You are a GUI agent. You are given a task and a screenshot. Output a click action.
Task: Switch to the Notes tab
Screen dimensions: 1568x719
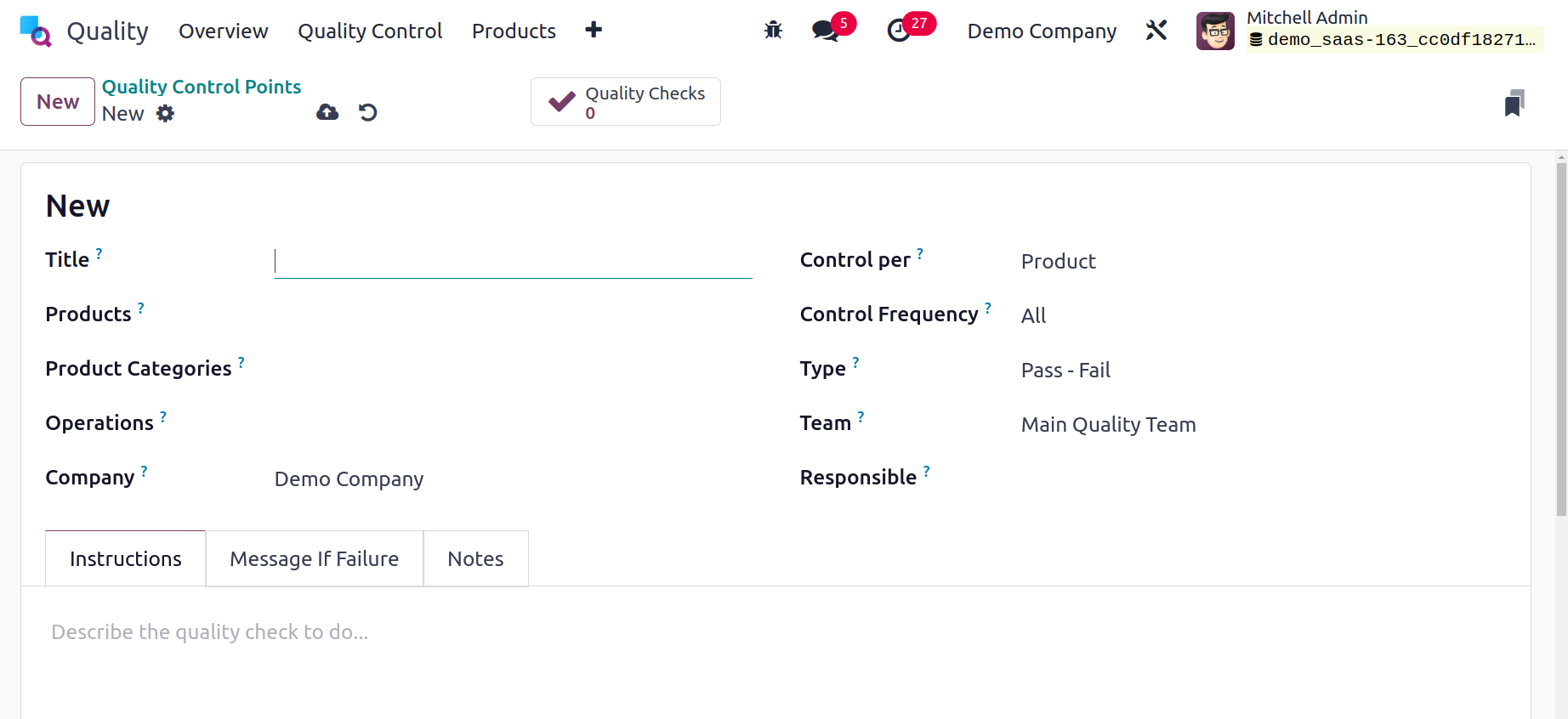click(476, 558)
